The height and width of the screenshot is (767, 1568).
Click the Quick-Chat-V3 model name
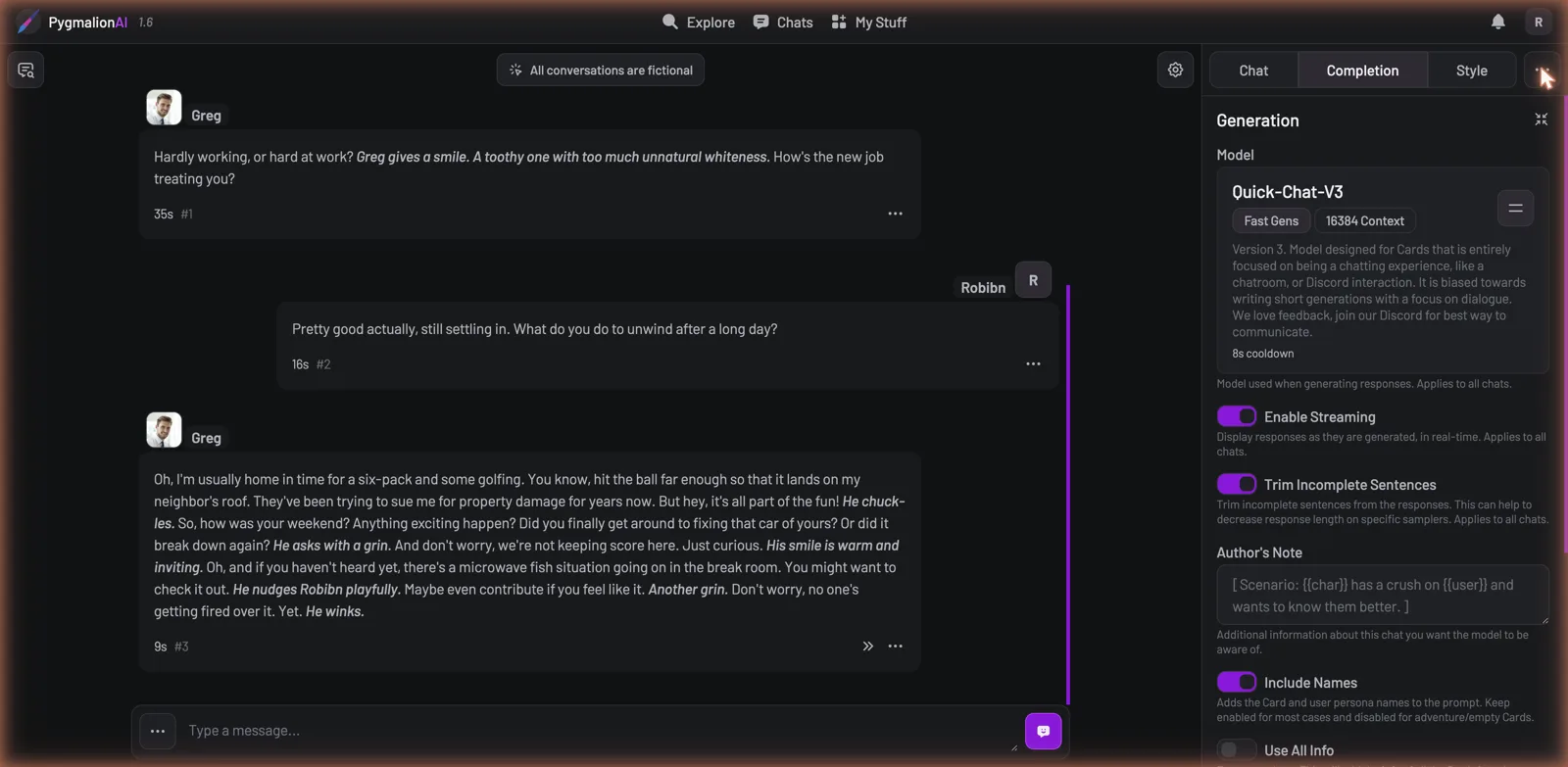click(1287, 192)
